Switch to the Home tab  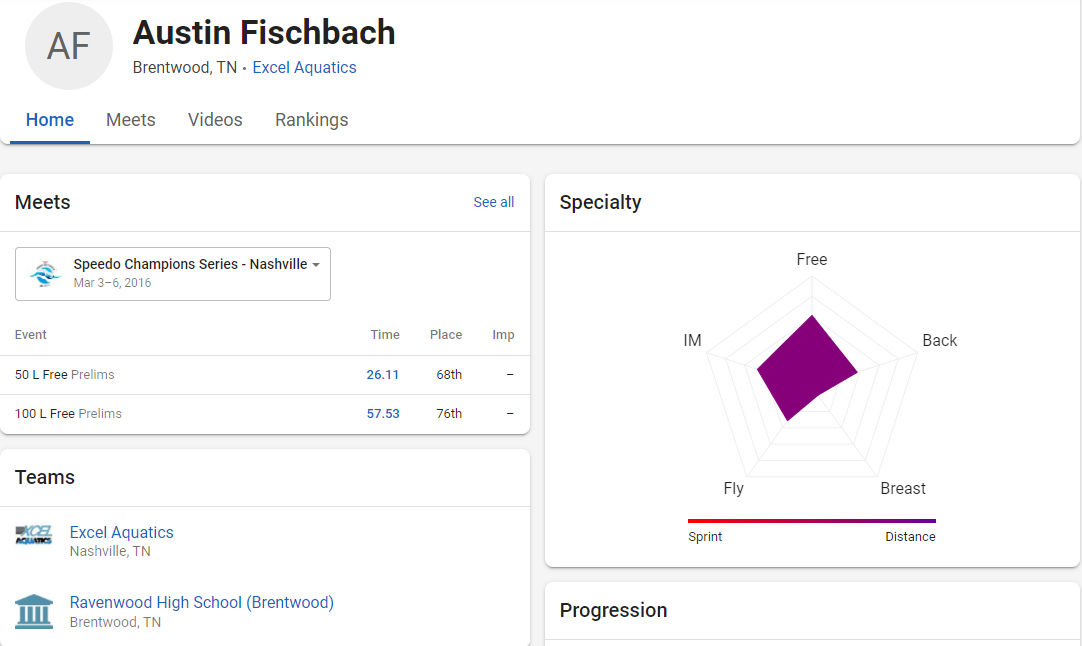(x=50, y=120)
